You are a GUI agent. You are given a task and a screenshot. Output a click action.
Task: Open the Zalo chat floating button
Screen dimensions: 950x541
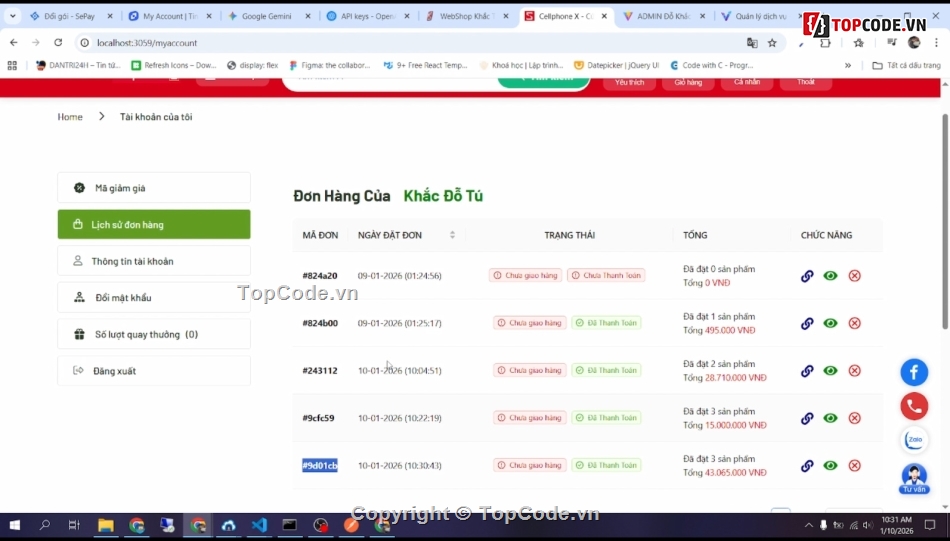(x=914, y=440)
